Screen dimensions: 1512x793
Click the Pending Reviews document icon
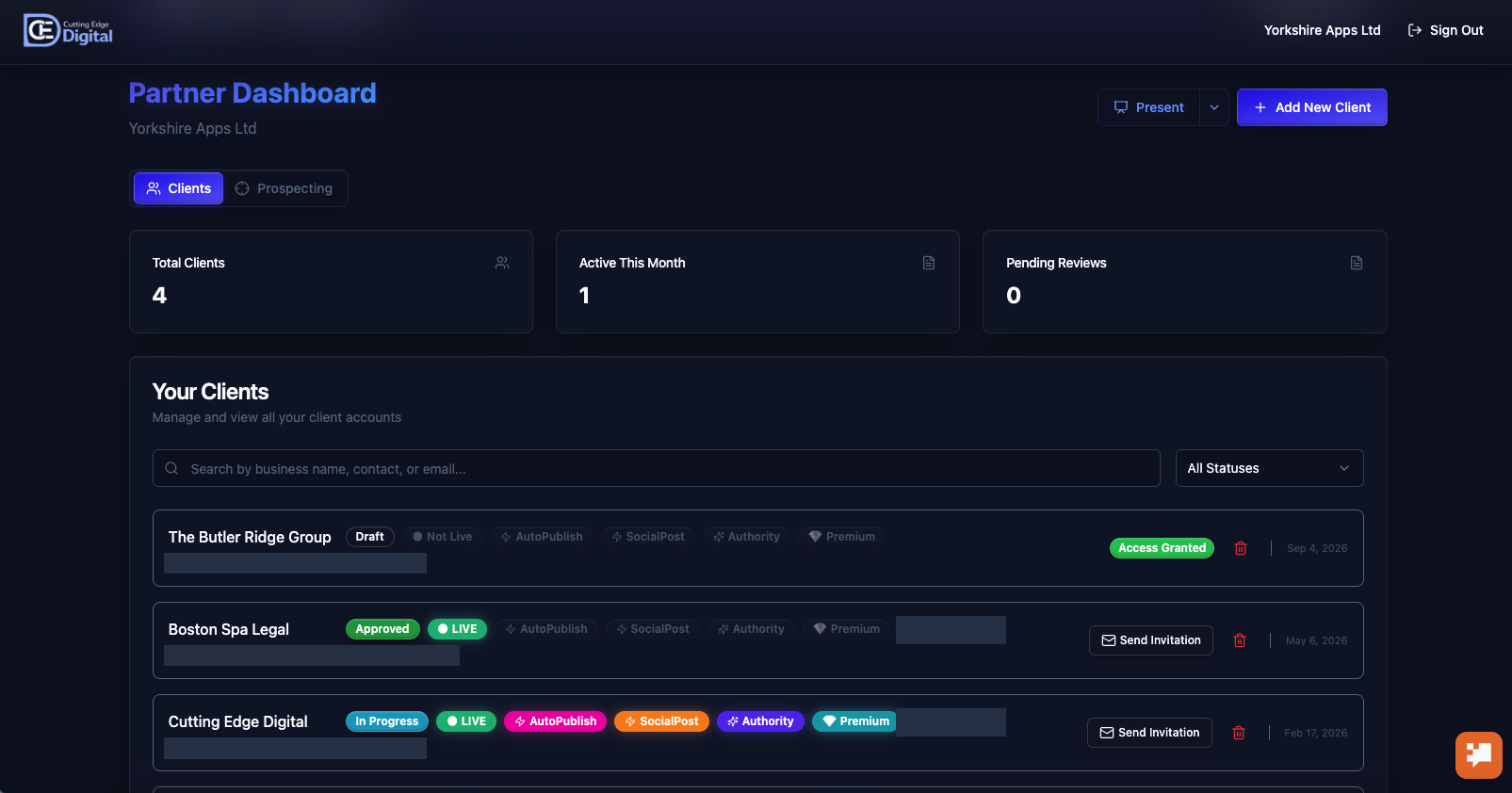pos(1357,263)
